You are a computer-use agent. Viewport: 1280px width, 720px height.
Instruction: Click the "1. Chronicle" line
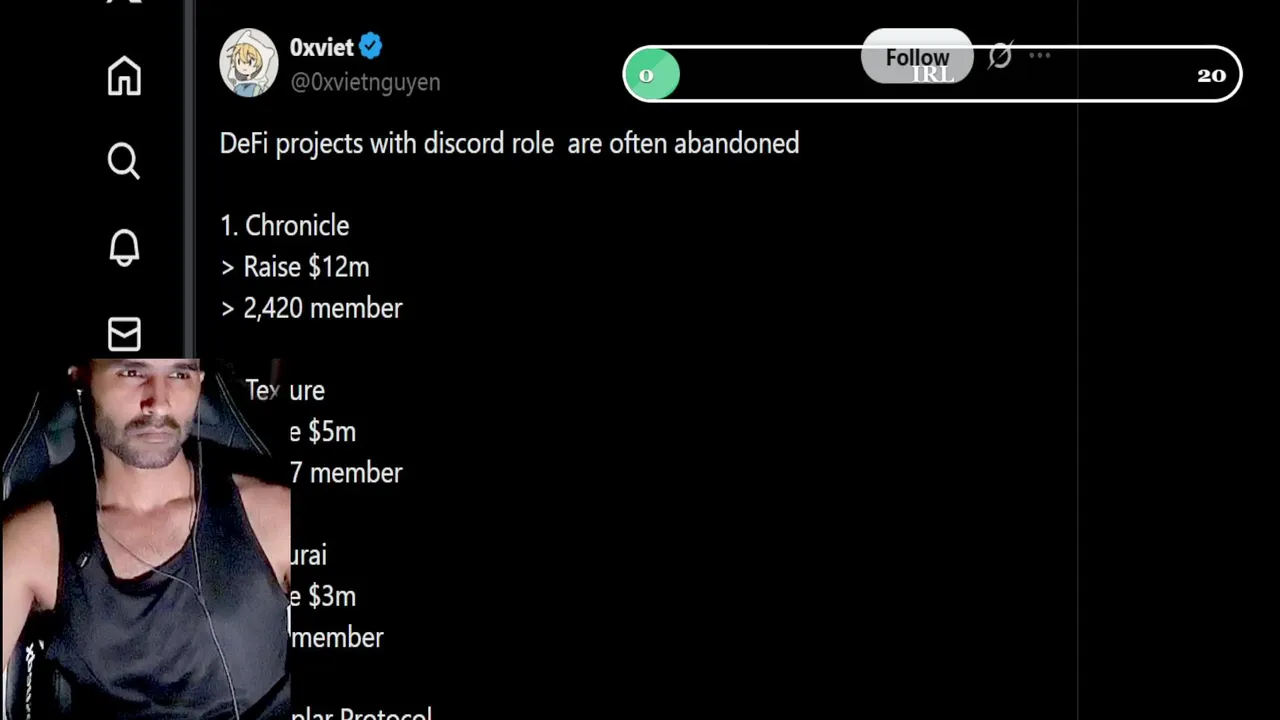tap(285, 226)
